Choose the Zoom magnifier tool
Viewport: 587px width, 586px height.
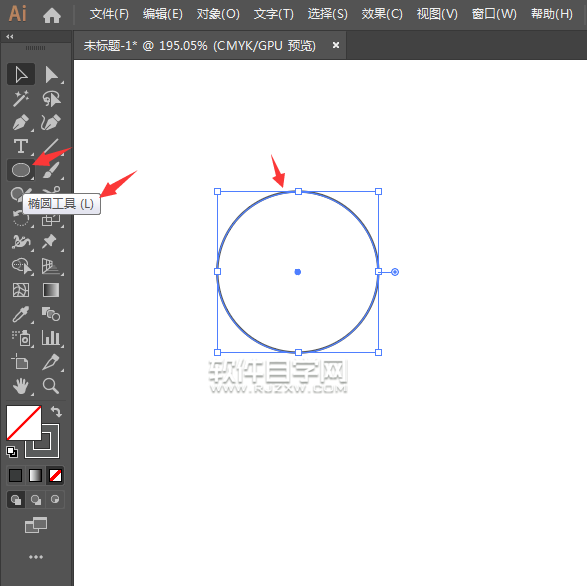51,386
